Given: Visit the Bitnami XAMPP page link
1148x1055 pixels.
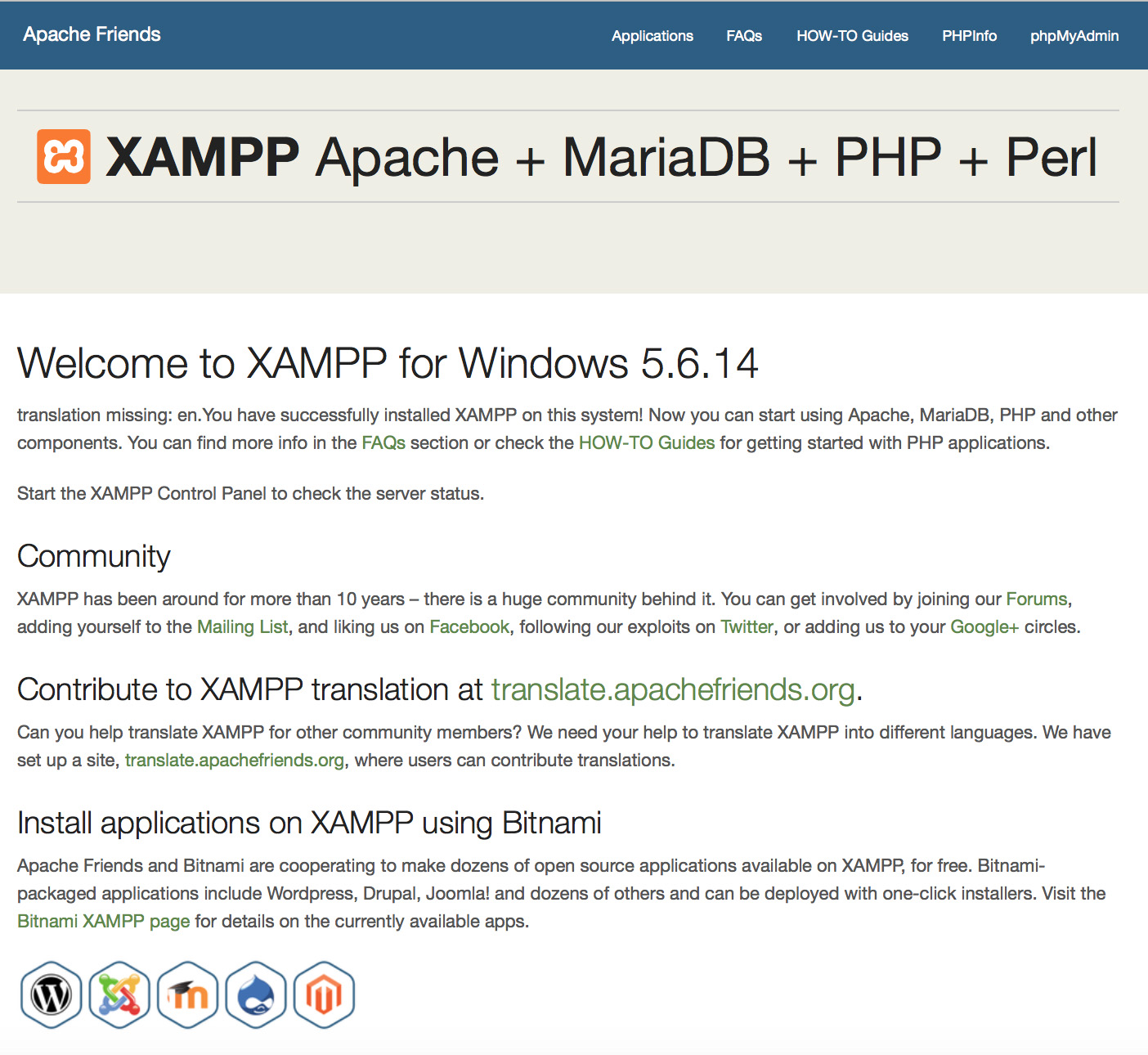Looking at the screenshot, I should click(103, 921).
